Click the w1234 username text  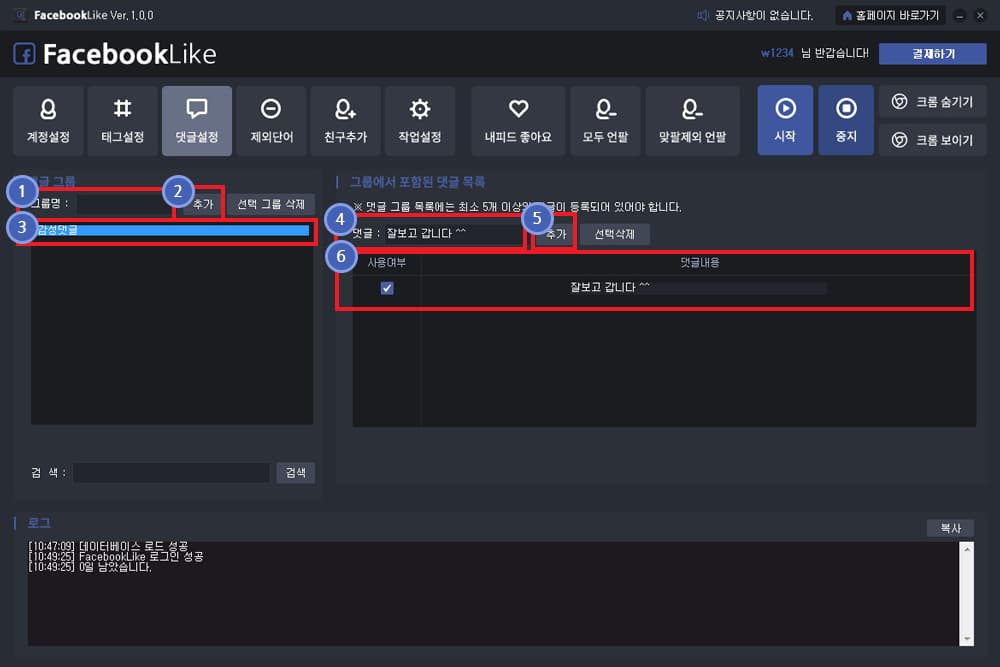tap(777, 53)
